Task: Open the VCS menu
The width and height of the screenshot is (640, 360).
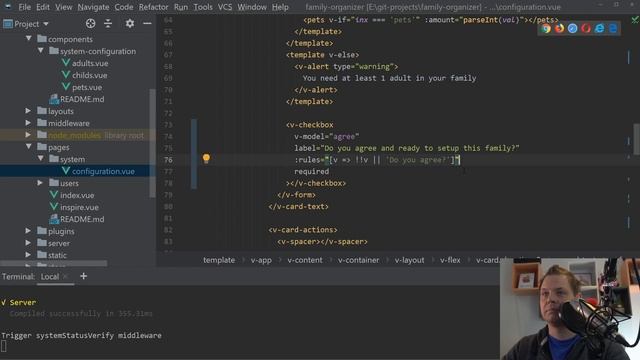Action: click(224, 7)
